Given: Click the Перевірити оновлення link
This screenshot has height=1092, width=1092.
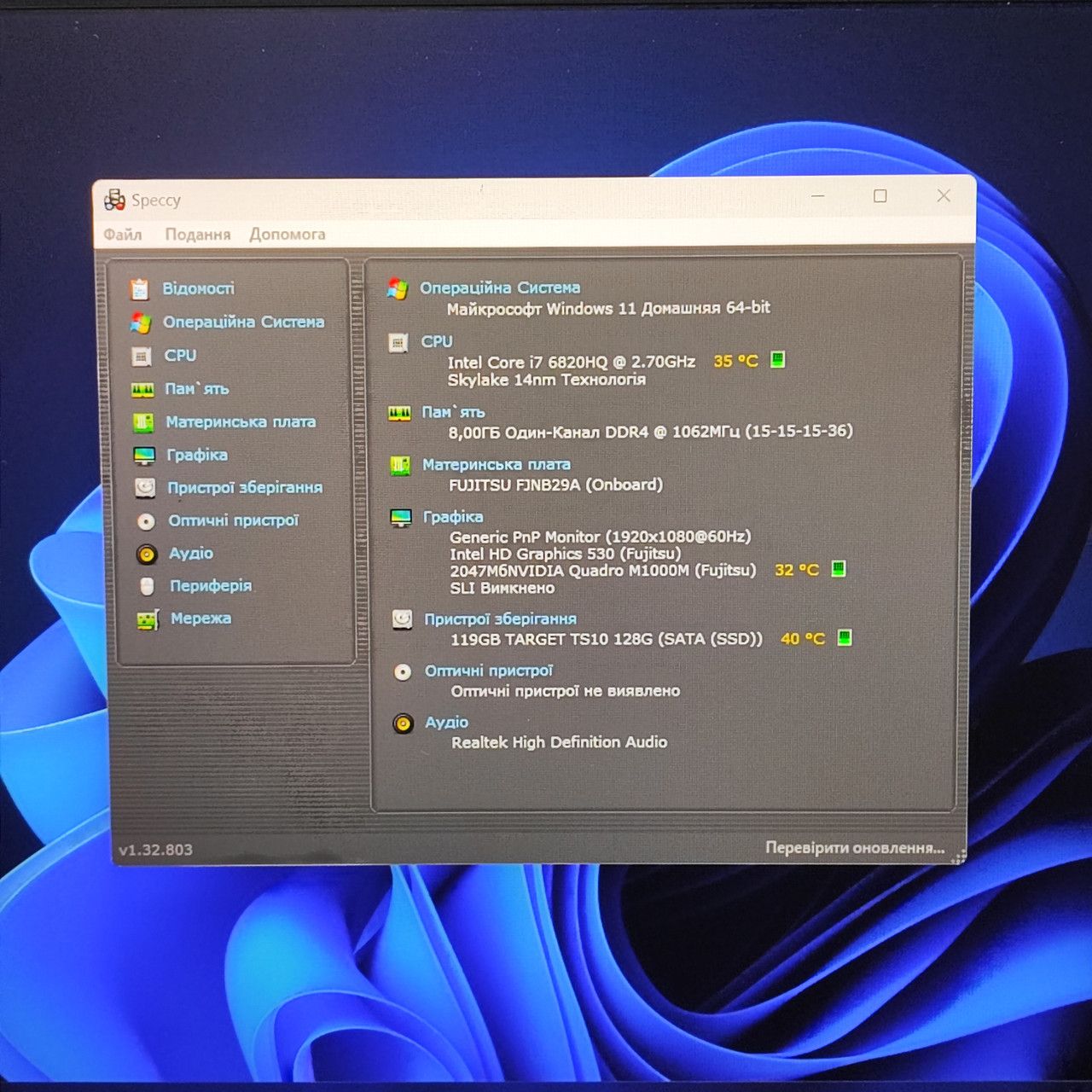Looking at the screenshot, I should click(x=855, y=848).
